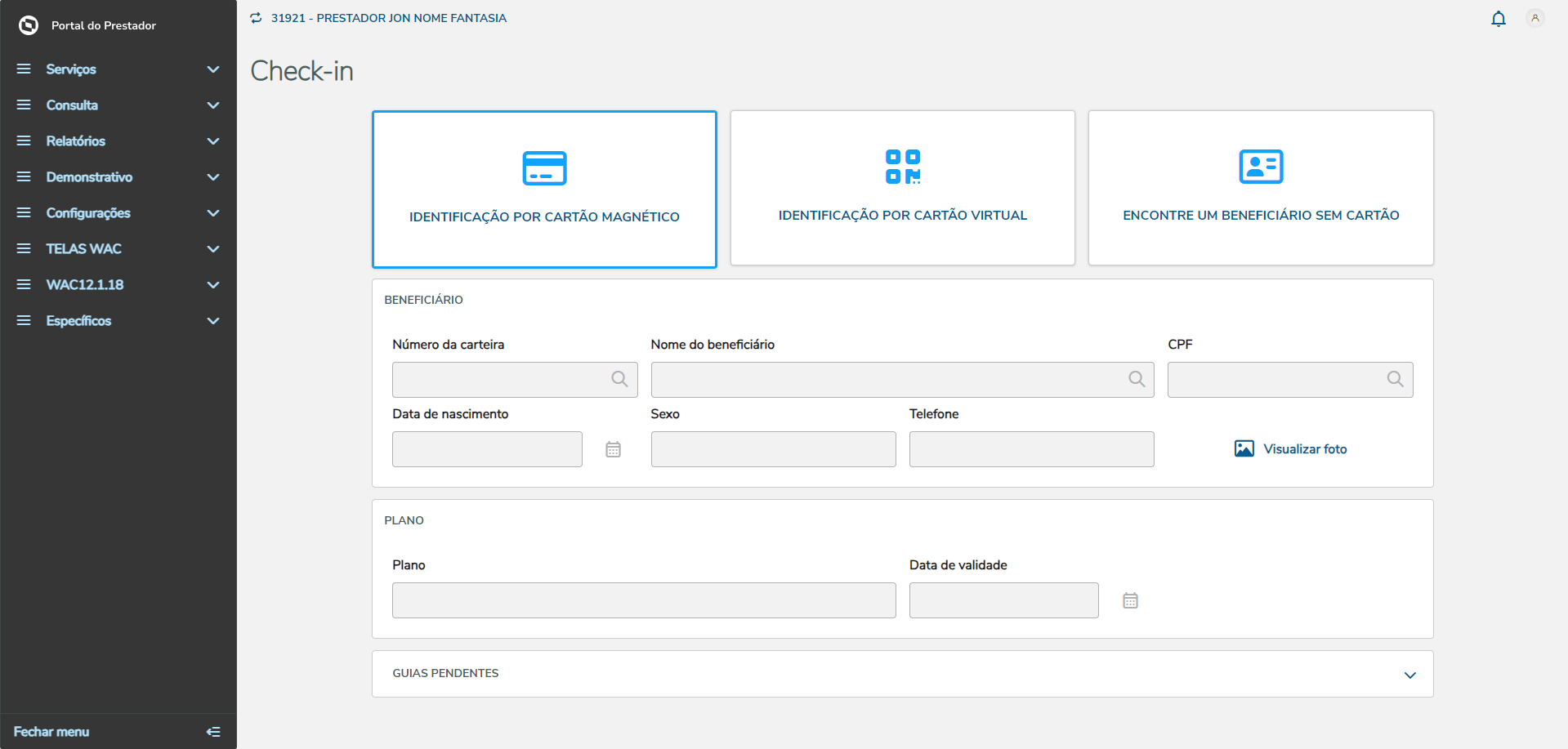Click the Plano input field
The image size is (1568, 749).
644,600
